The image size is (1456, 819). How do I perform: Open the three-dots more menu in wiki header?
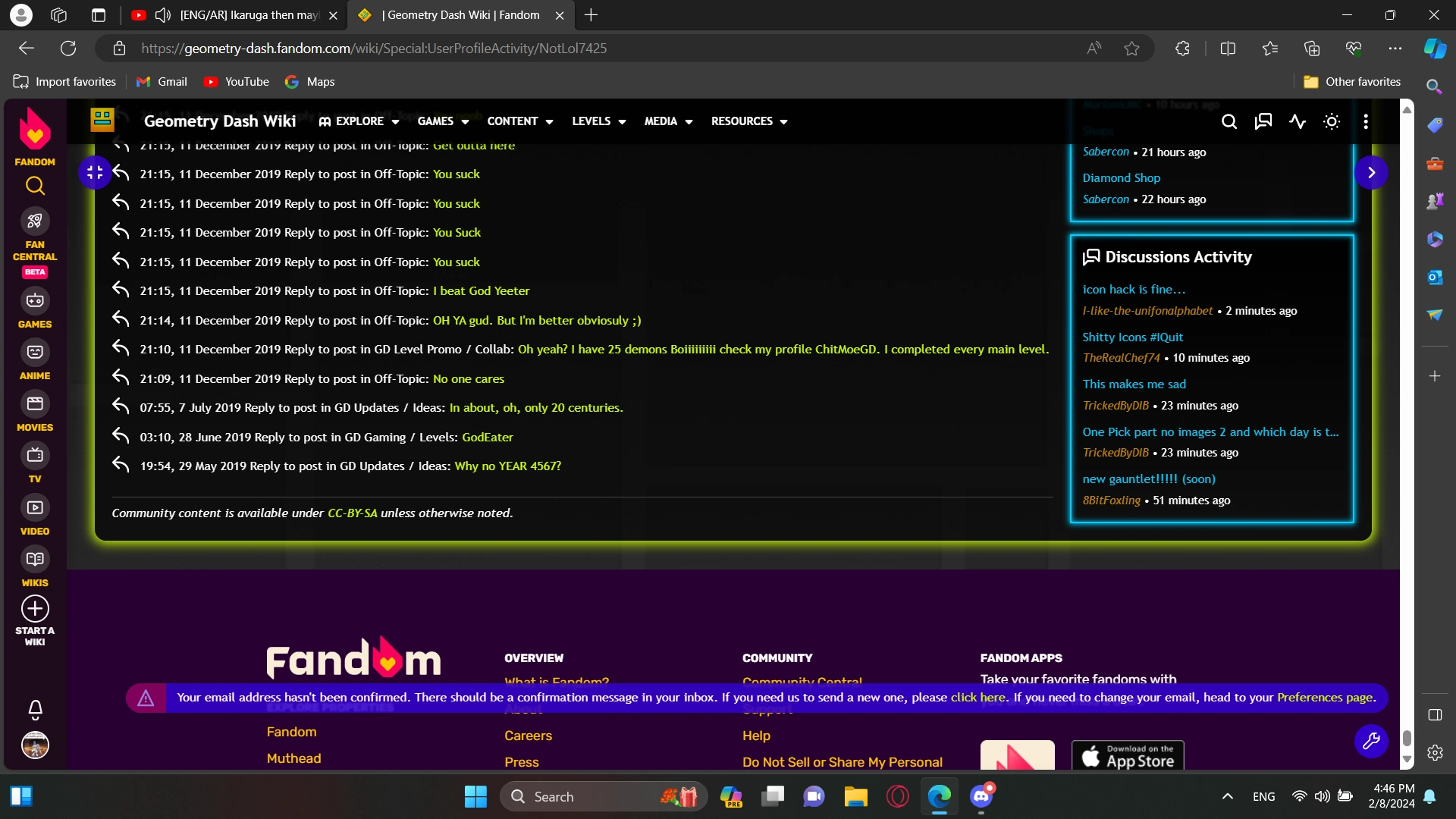tap(1366, 121)
